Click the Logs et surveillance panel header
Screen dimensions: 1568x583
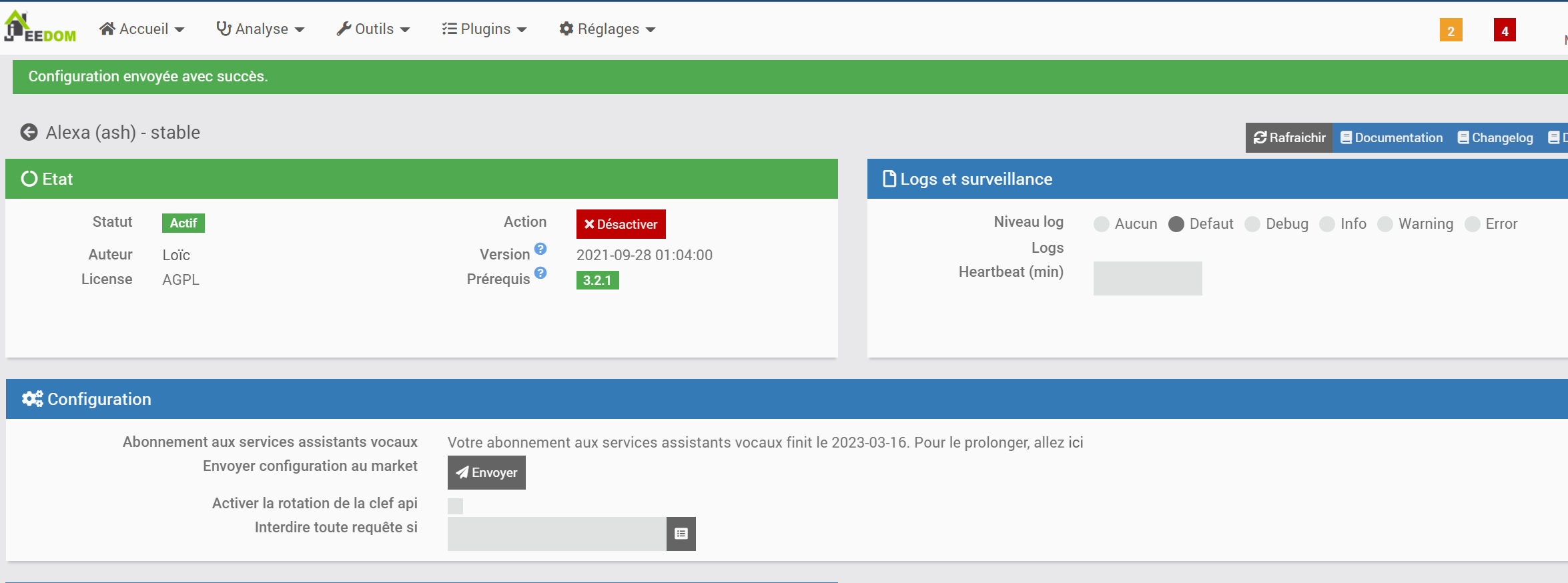click(x=1218, y=179)
